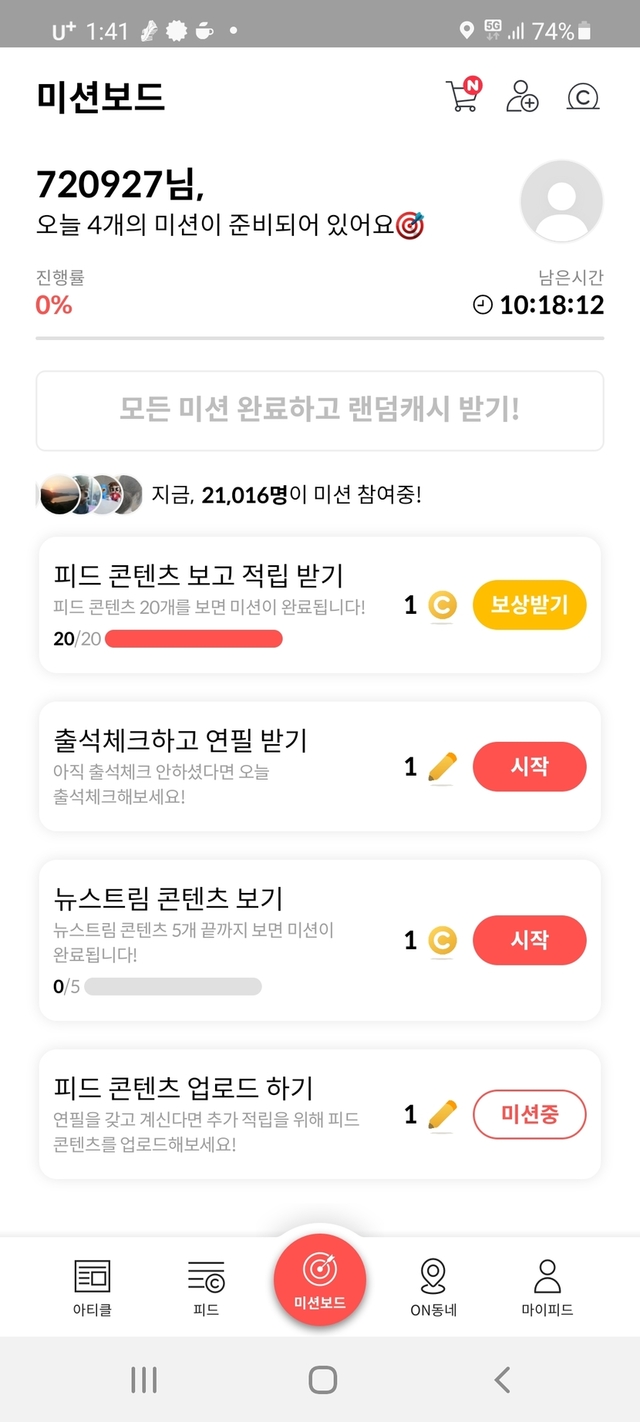Tap the add friend icon
This screenshot has height=1422, width=640.
(x=522, y=96)
